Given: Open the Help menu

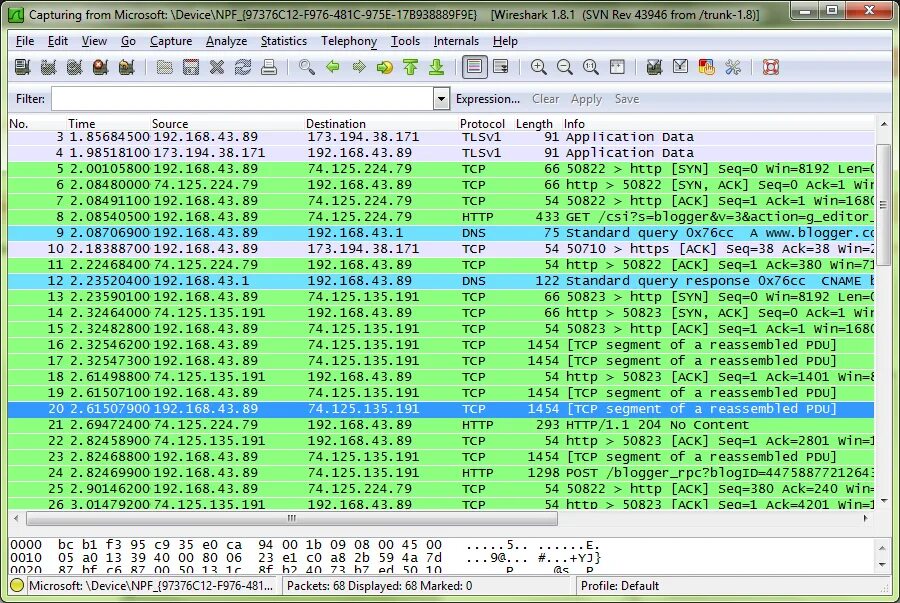Looking at the screenshot, I should (x=505, y=41).
